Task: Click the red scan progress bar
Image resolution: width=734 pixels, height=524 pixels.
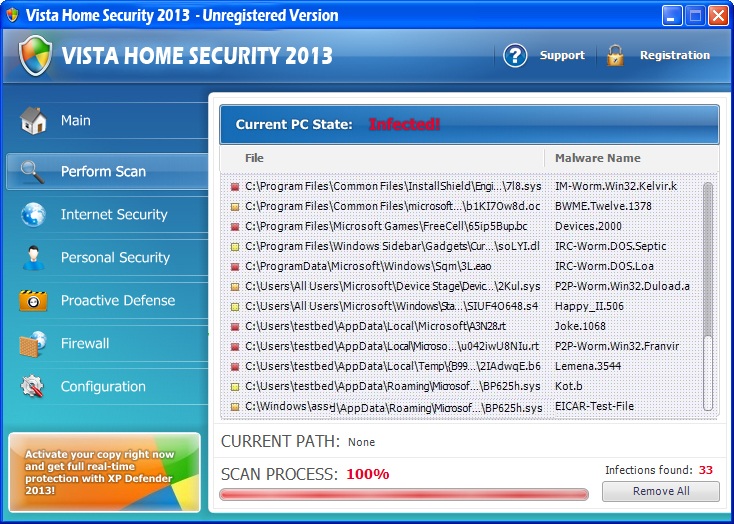Action: coord(404,494)
